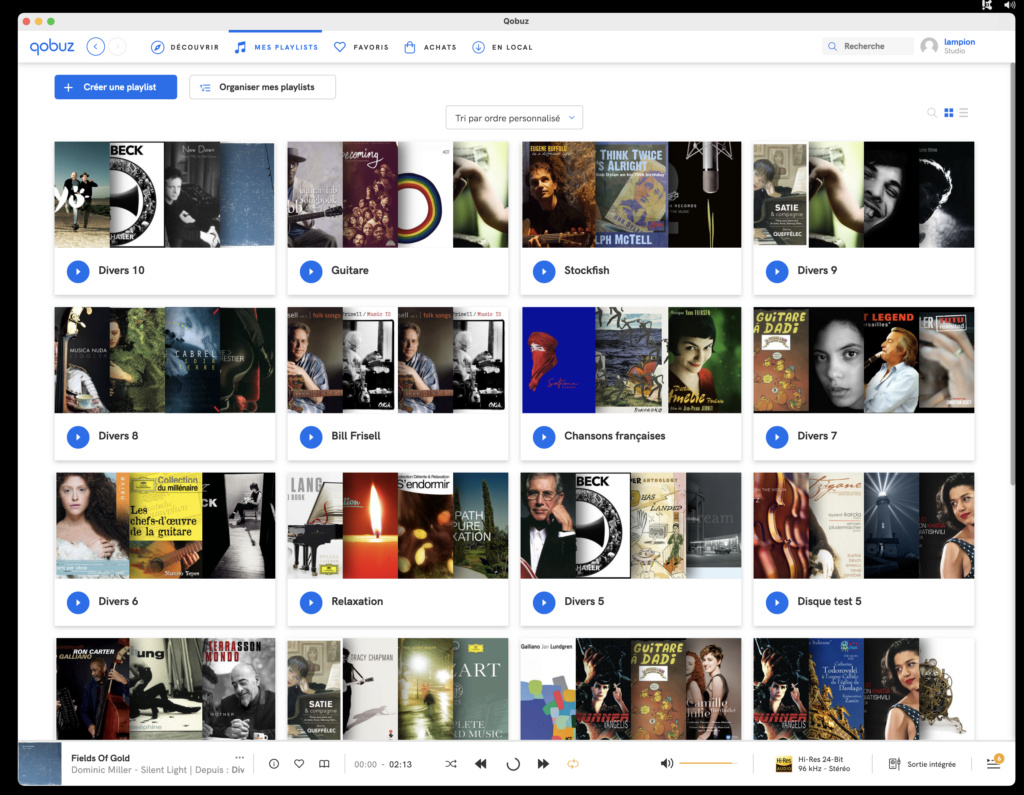Click the 02:13 track duration

400,764
